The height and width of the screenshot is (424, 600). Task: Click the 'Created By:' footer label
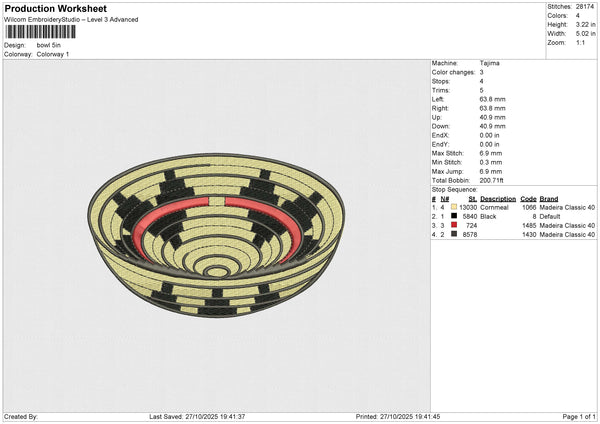pos(21,416)
